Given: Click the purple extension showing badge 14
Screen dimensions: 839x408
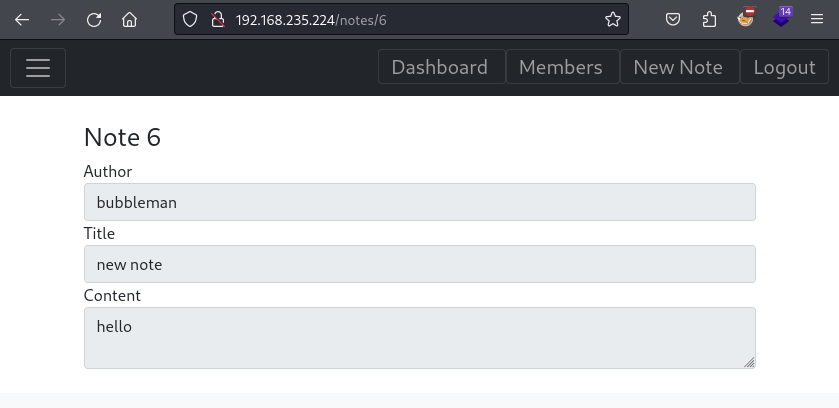Looking at the screenshot, I should point(782,17).
